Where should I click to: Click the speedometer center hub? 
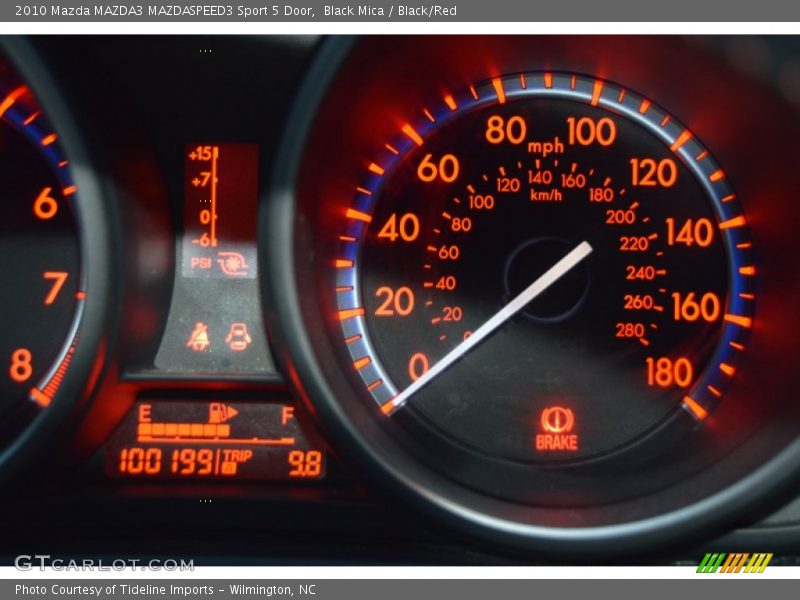(547, 280)
